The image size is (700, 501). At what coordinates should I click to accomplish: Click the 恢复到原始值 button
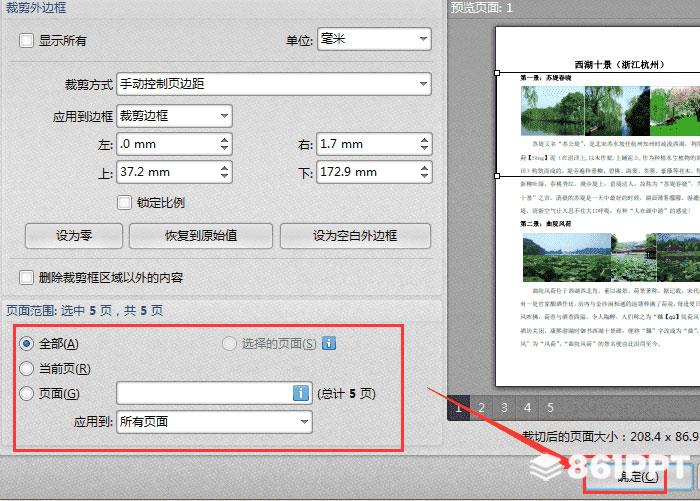click(x=201, y=236)
